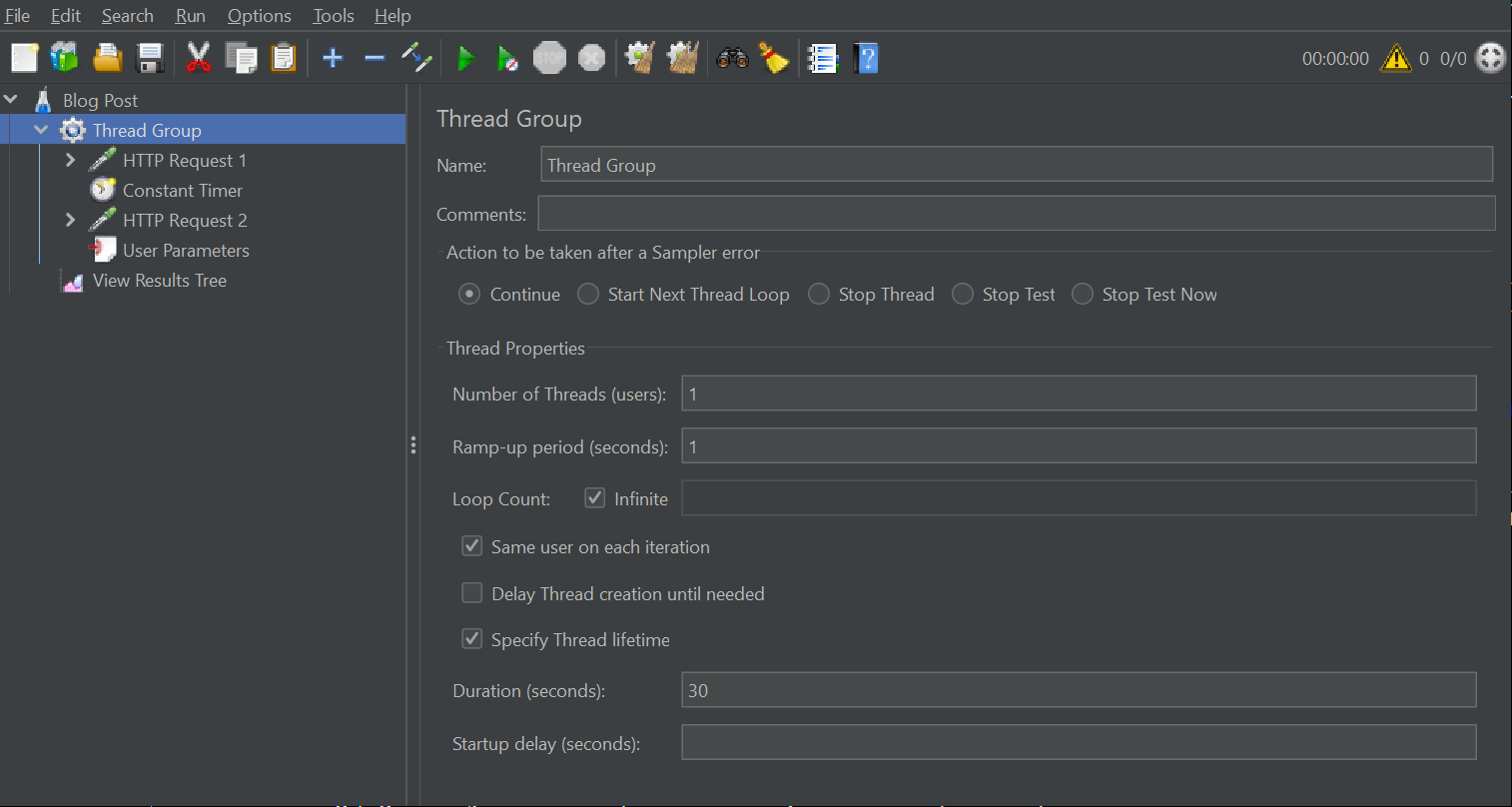Click the Open file folder icon
1512x807 pixels.
point(108,58)
